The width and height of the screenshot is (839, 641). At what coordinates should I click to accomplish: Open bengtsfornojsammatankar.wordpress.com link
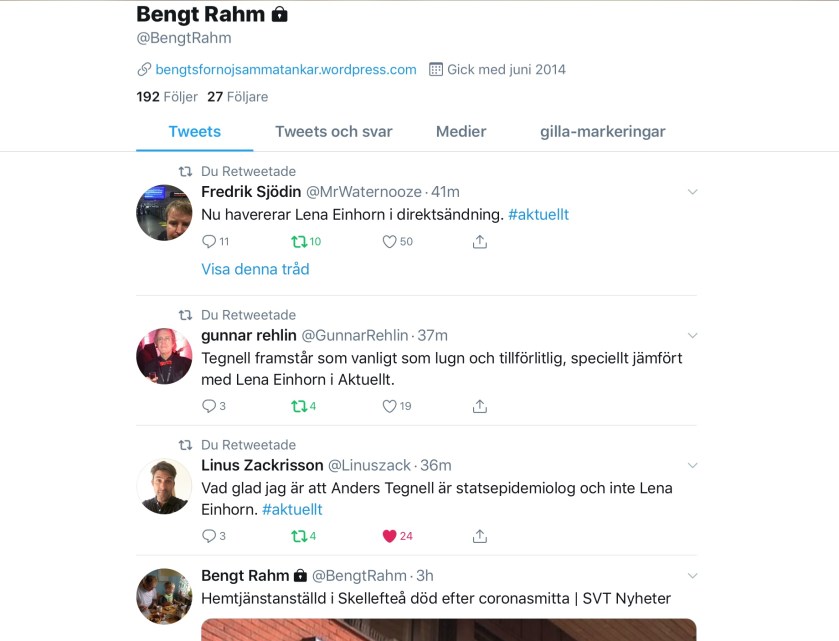coord(286,69)
